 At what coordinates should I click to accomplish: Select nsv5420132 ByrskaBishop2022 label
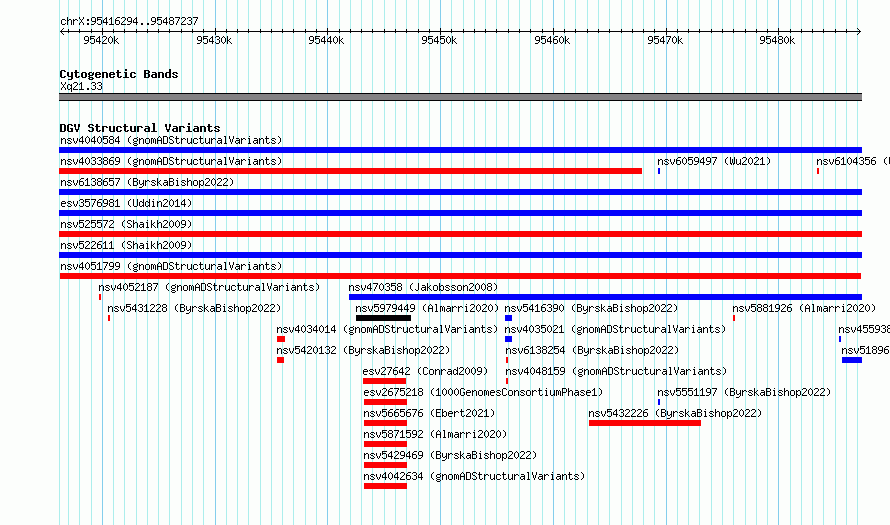pyautogui.click(x=363, y=350)
